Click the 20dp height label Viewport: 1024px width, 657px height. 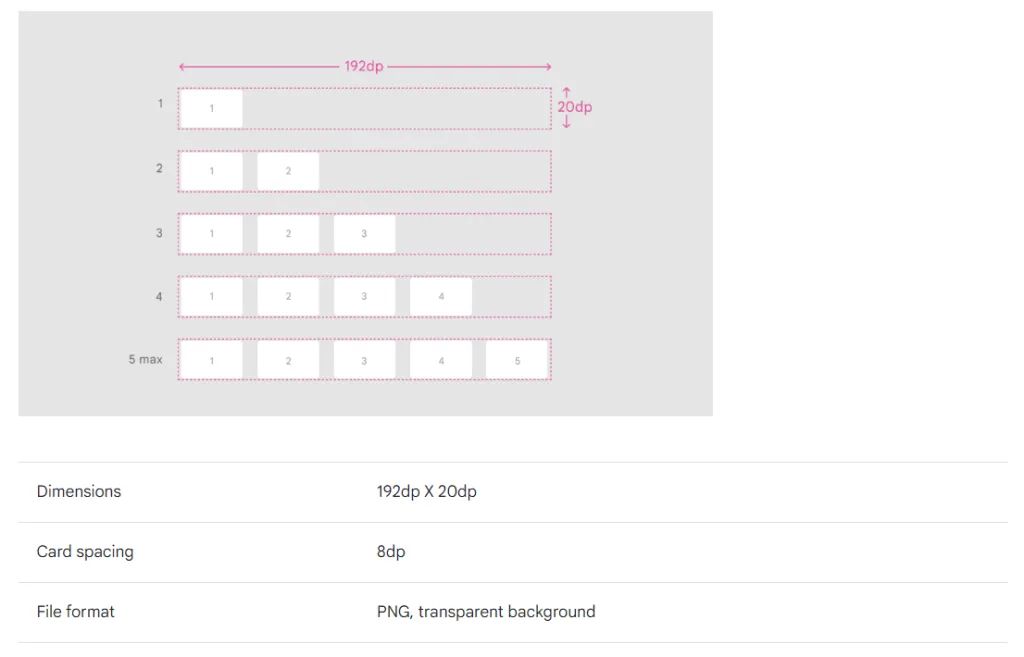[x=575, y=107]
